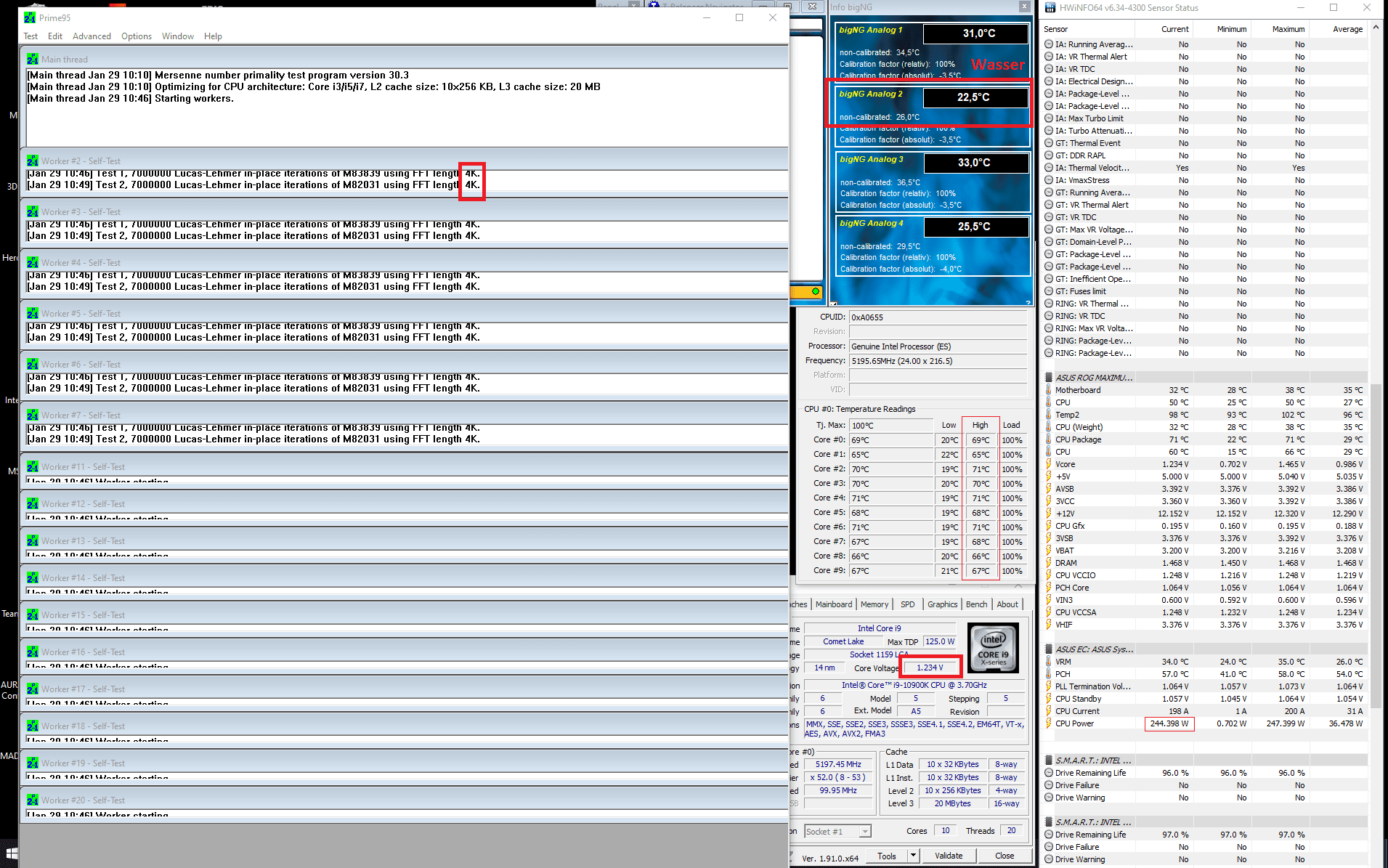Switch to the Bench tab in CPU-Z
The image size is (1388, 868).
point(977,604)
